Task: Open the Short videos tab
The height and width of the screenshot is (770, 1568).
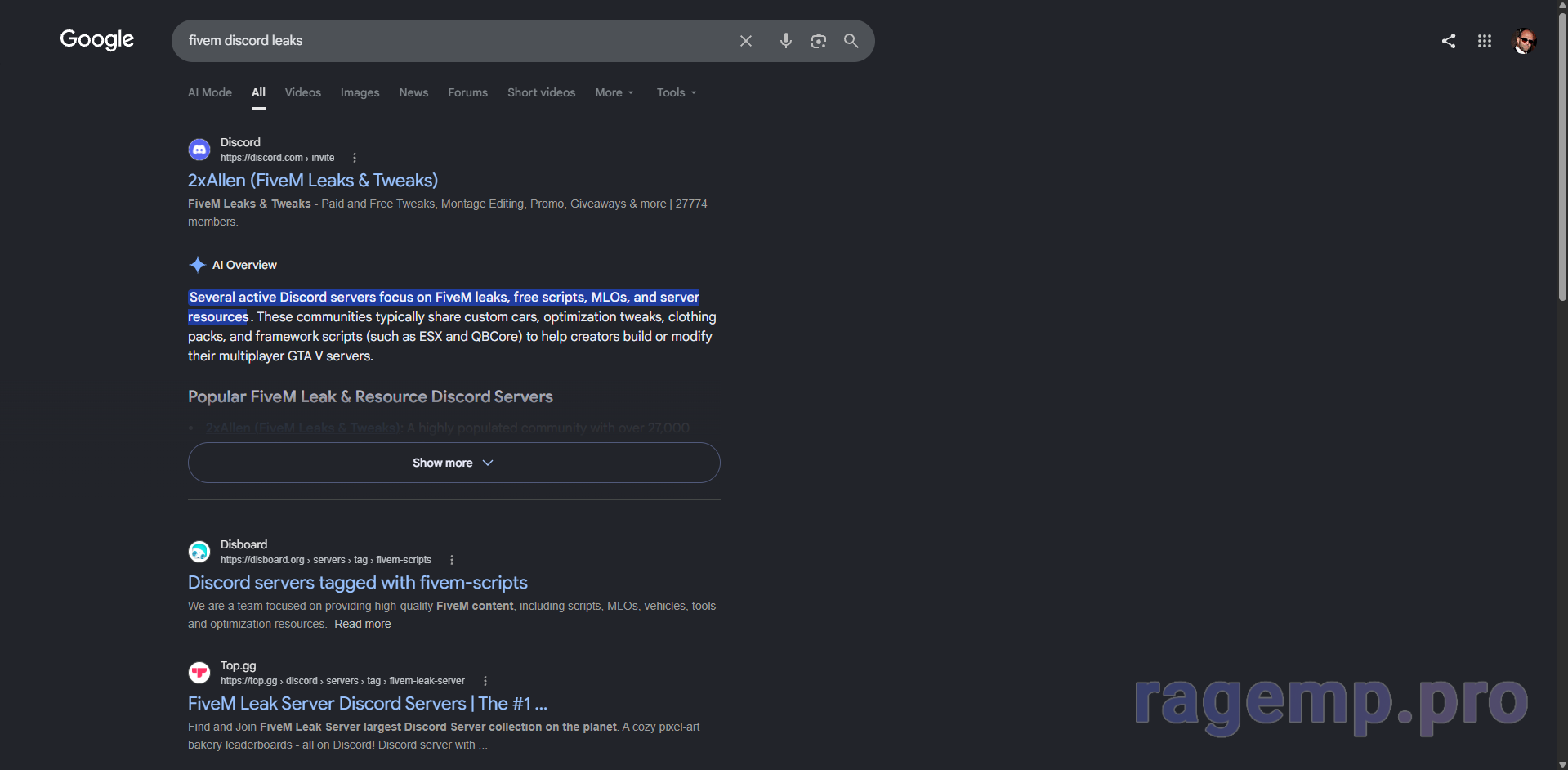Action: (541, 92)
